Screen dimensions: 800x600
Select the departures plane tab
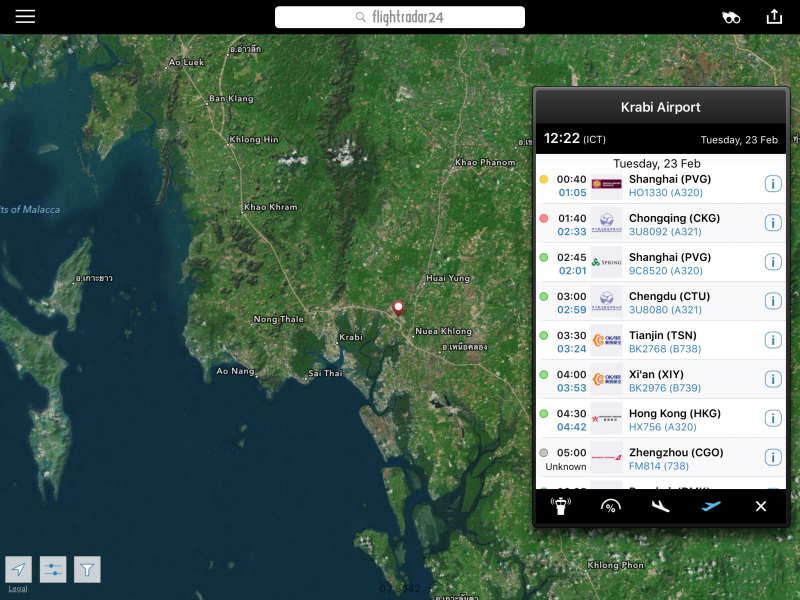point(710,506)
